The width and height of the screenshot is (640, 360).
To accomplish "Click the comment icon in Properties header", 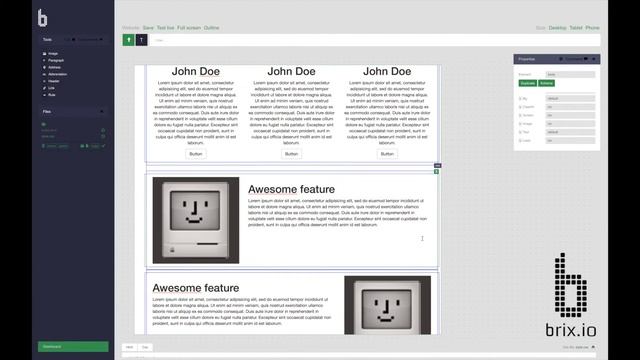I will pos(586,59).
